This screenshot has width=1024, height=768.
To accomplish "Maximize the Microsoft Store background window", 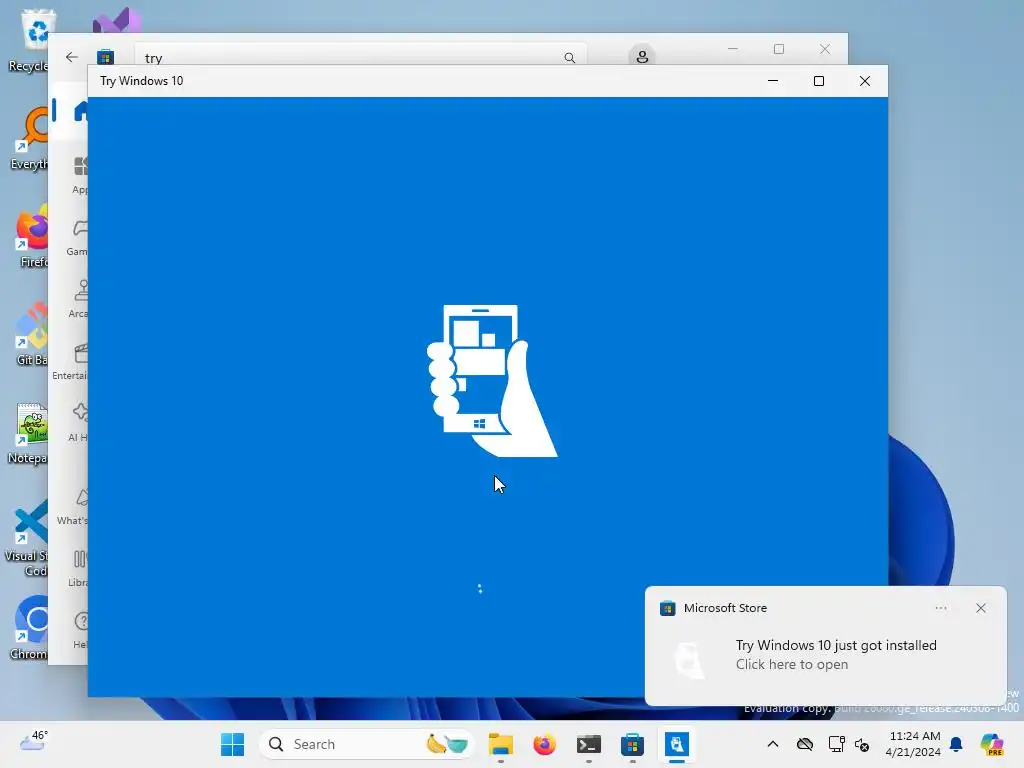I will 778,49.
